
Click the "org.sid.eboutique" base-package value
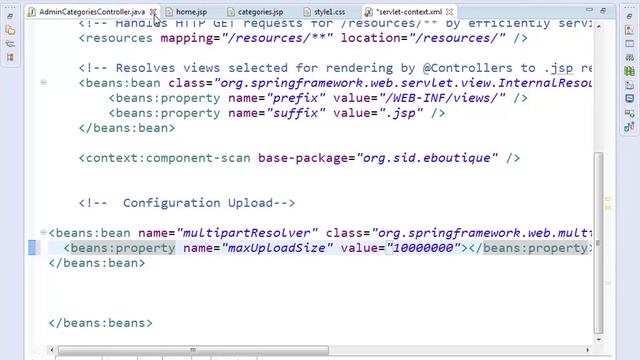tap(427, 158)
